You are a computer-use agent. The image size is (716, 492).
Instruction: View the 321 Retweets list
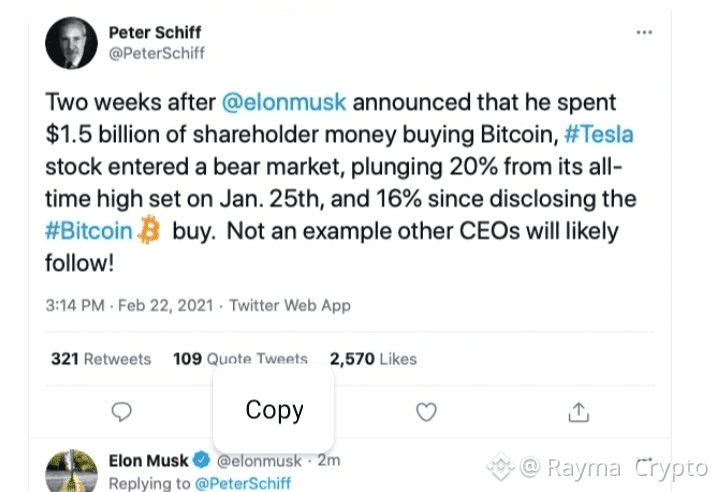click(x=101, y=358)
